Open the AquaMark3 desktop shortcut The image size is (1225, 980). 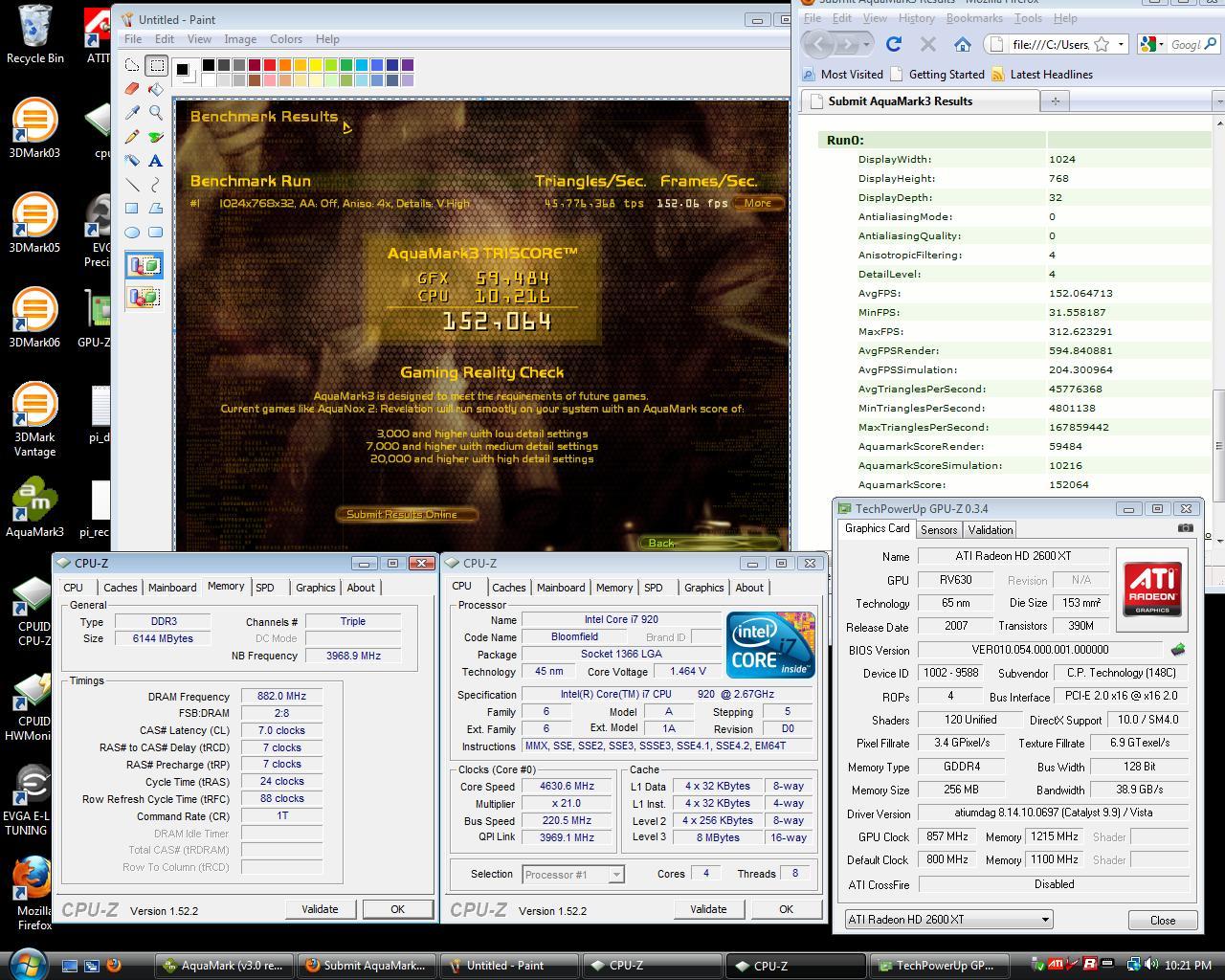[34, 508]
